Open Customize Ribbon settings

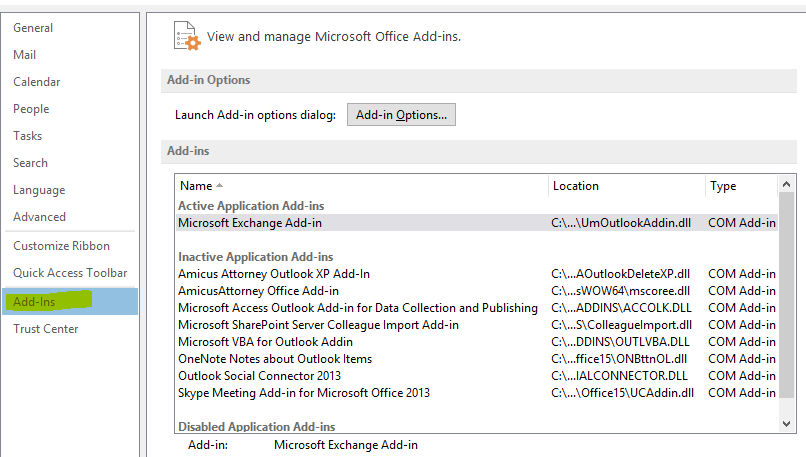point(61,246)
